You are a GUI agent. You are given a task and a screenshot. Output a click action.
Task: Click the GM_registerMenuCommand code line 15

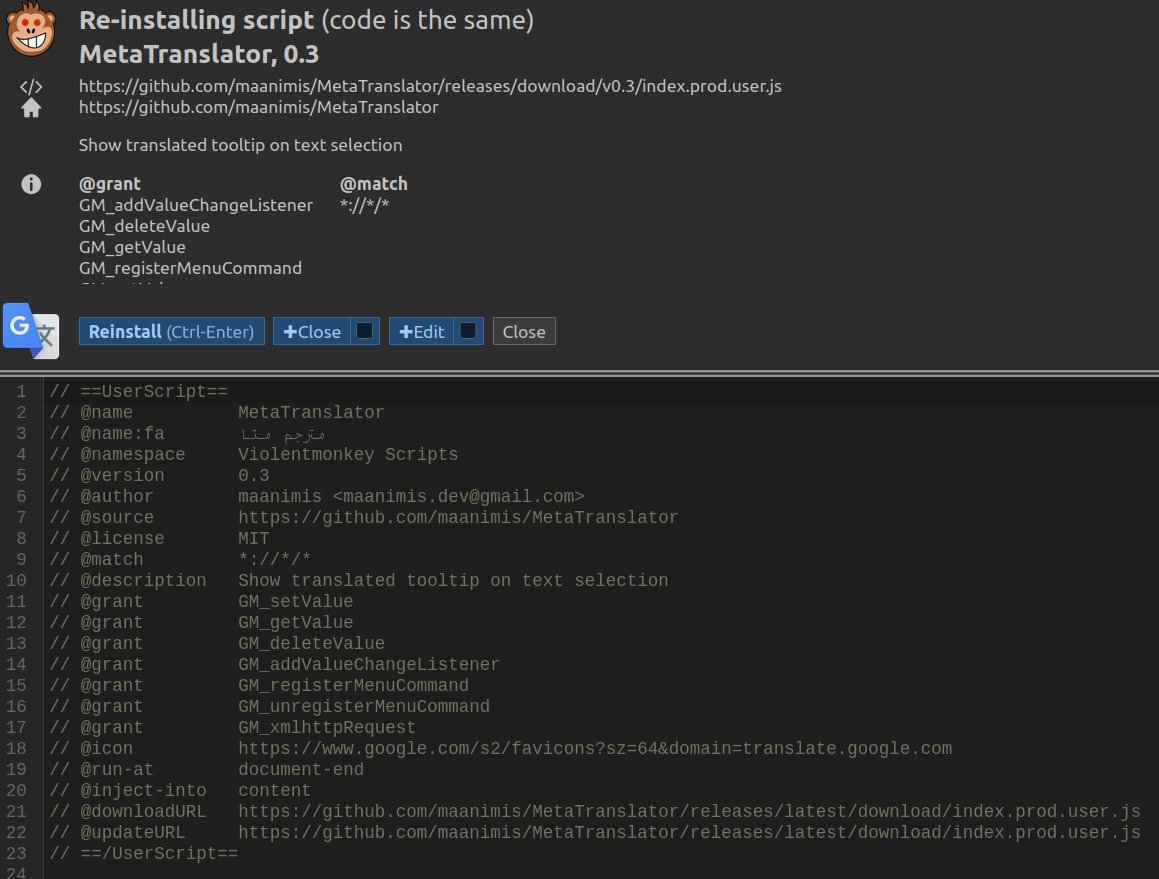pyautogui.click(x=259, y=685)
